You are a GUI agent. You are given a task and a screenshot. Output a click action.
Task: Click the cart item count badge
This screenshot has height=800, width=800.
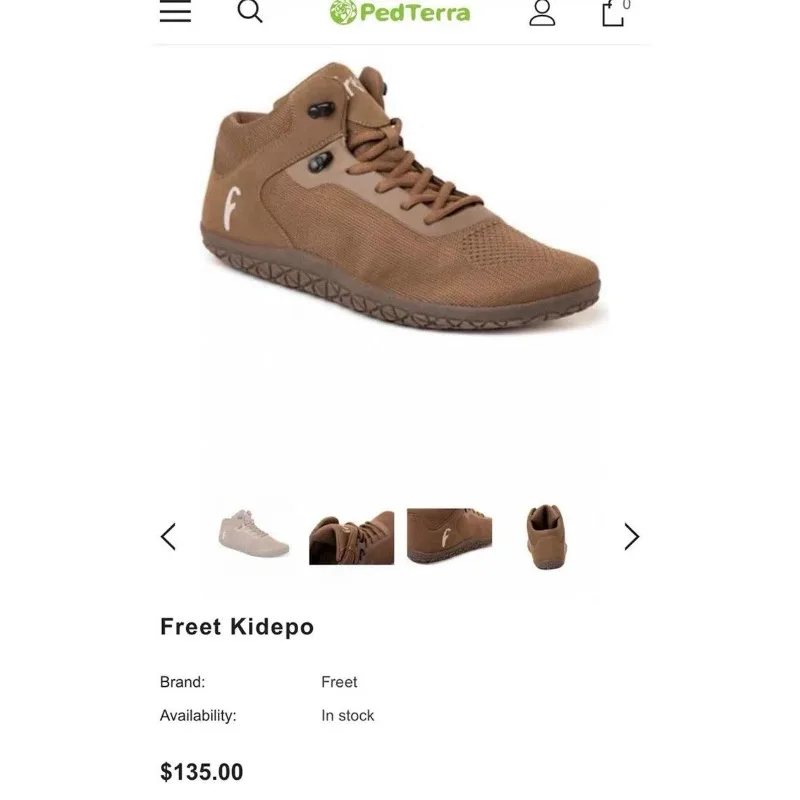click(627, 5)
